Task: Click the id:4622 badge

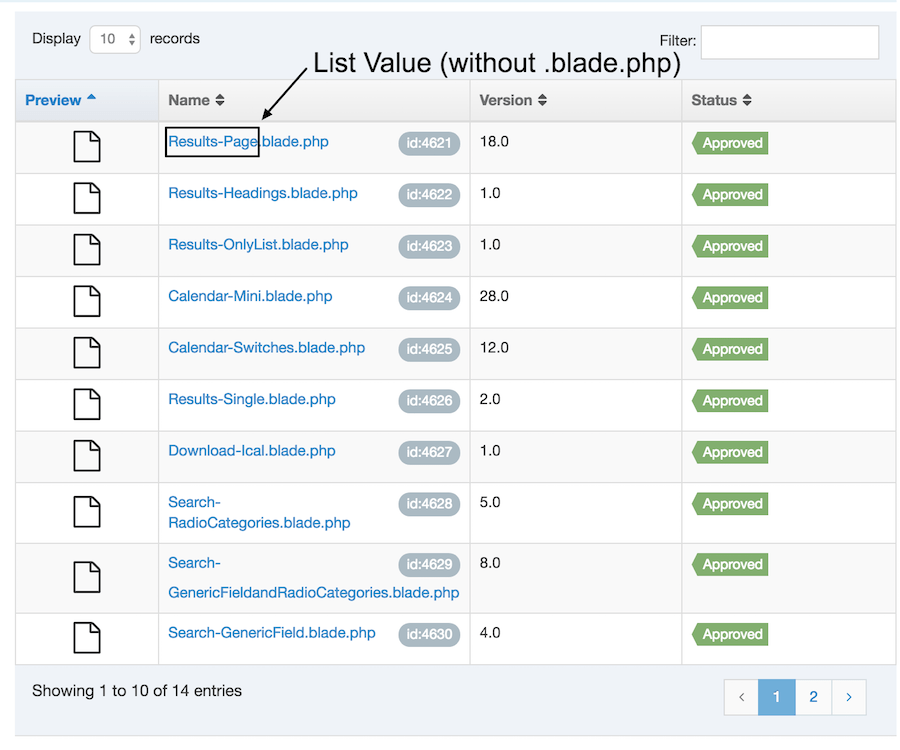Action: tap(429, 195)
